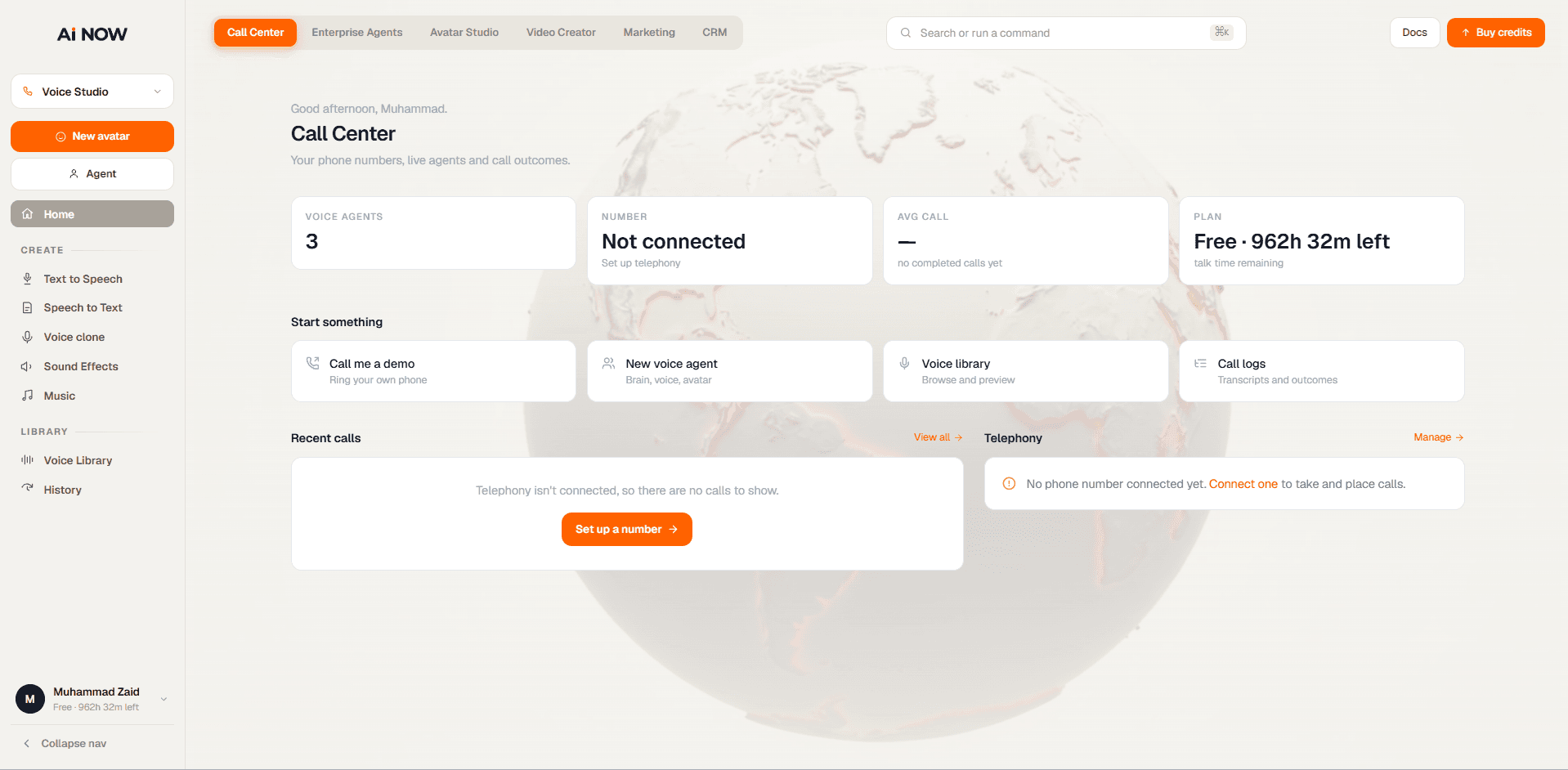Click the Voice Library waveform icon
Image resolution: width=1568 pixels, height=770 pixels.
27,460
